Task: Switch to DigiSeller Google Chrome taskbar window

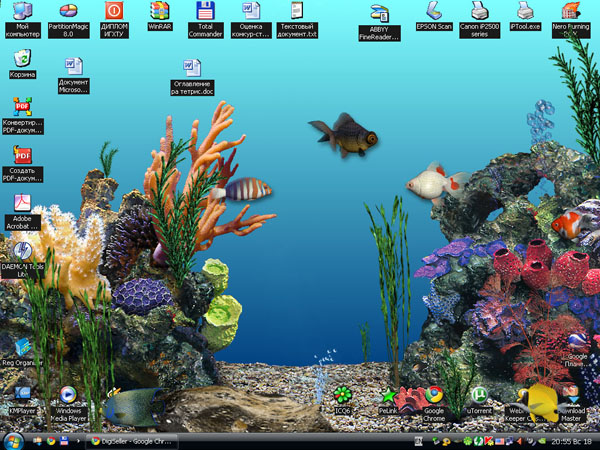Action: pos(132,440)
